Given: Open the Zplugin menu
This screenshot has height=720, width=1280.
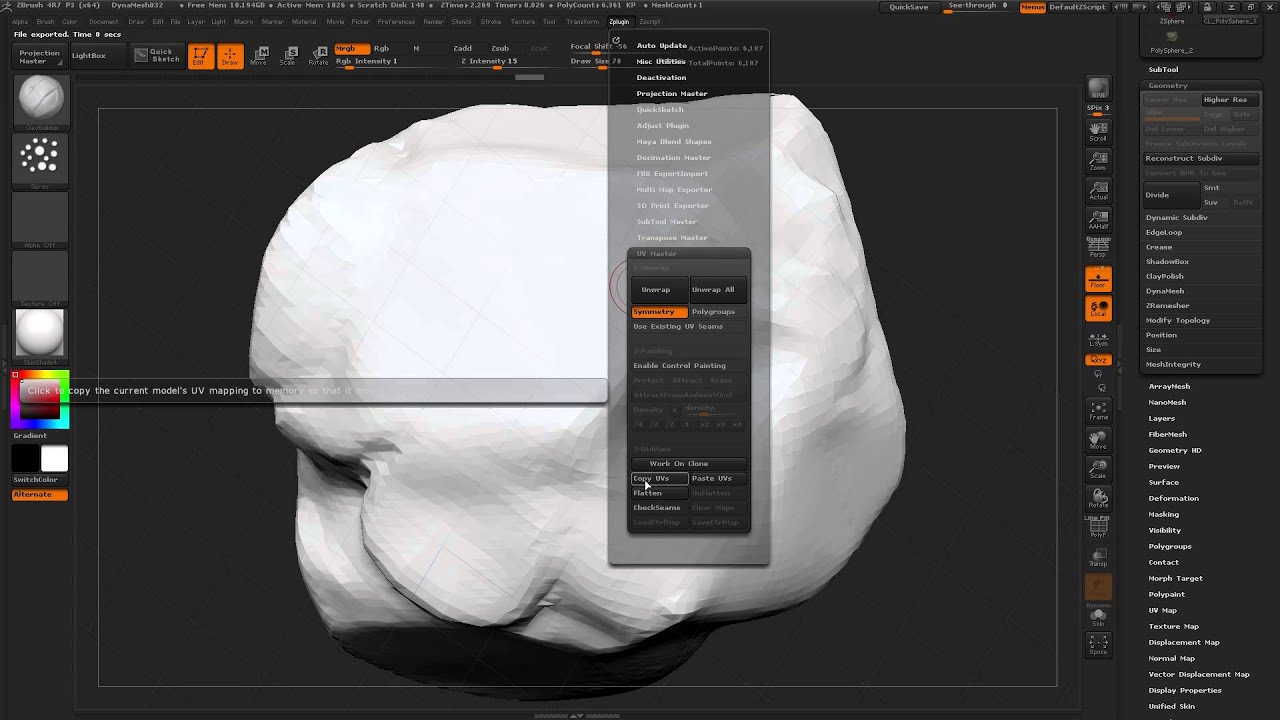Looking at the screenshot, I should coord(619,21).
